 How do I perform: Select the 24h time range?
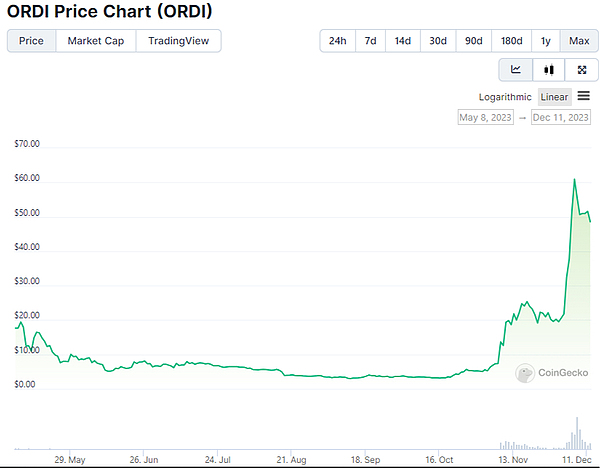[x=337, y=41]
